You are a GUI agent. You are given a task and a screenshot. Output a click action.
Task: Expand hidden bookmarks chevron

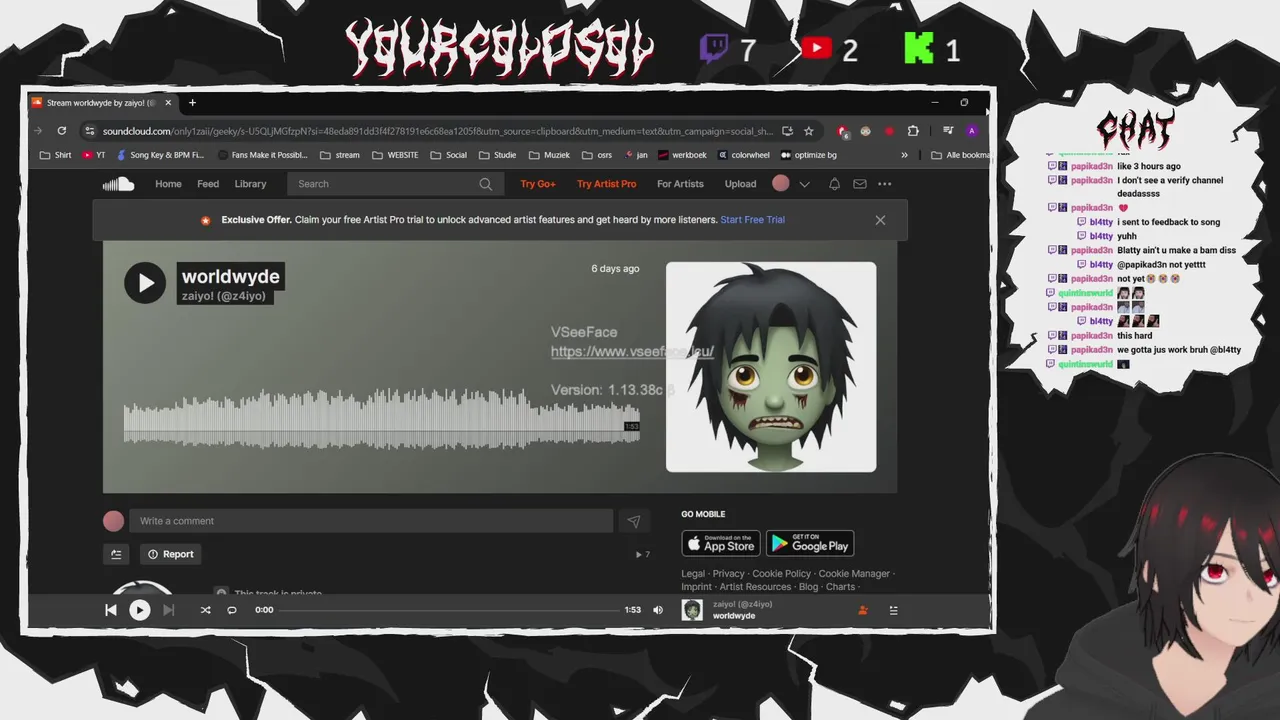(904, 155)
